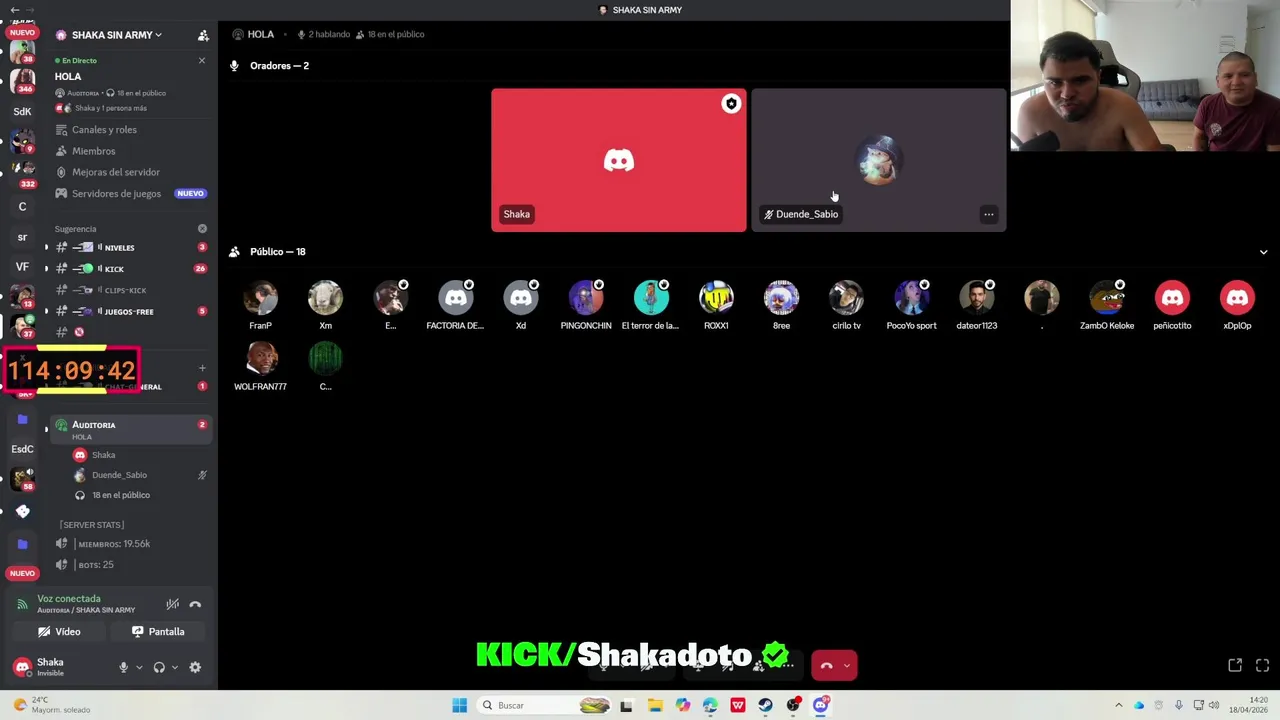Image resolution: width=1280 pixels, height=720 pixels.
Task: Open Servidores de juegos
Action: 130,194
